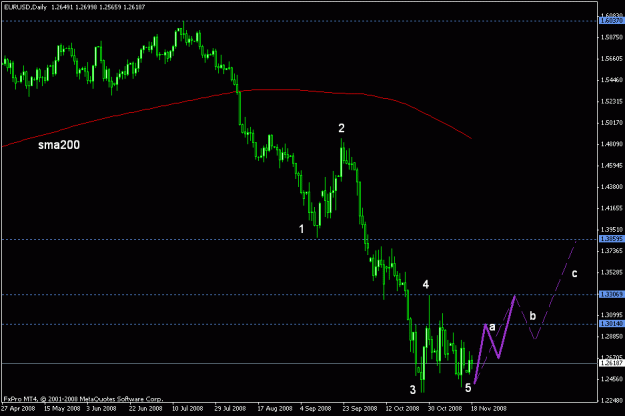Click the 1.39510 price scale value
This screenshot has width=625, height=416.
pos(611,230)
